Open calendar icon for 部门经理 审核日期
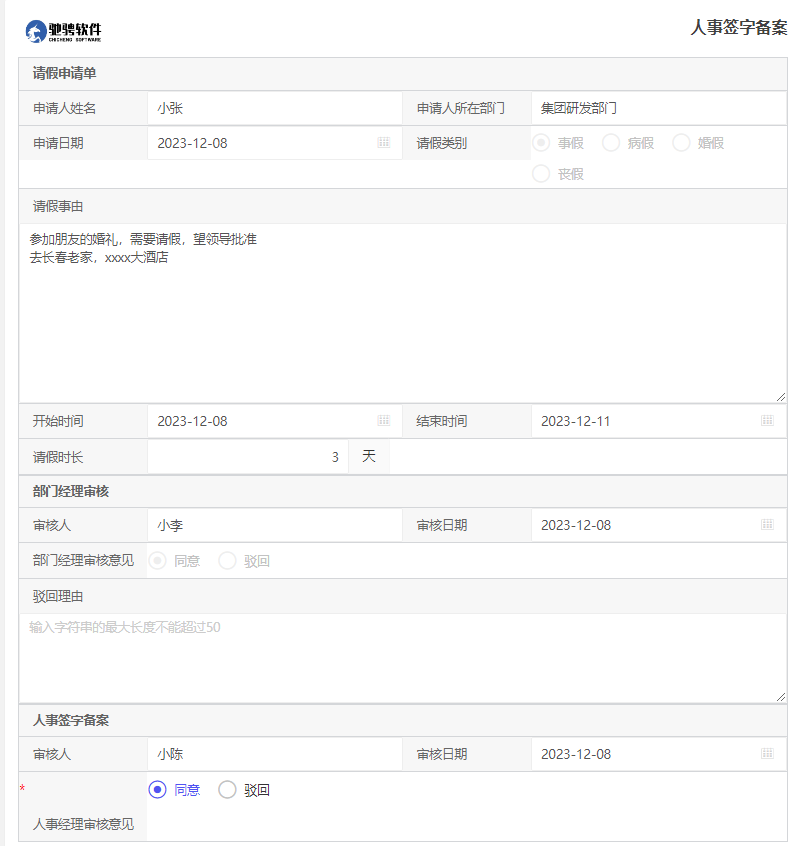 [x=767, y=525]
